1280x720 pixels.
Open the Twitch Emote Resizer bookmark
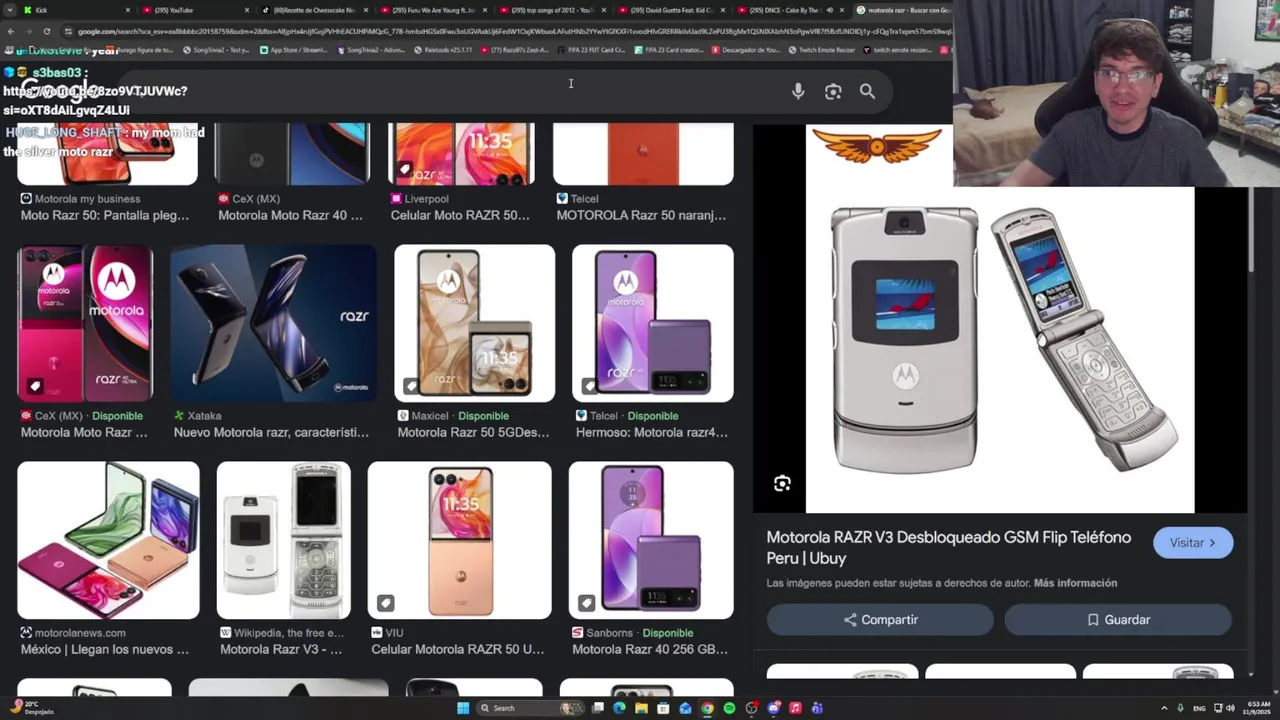pyautogui.click(x=822, y=49)
